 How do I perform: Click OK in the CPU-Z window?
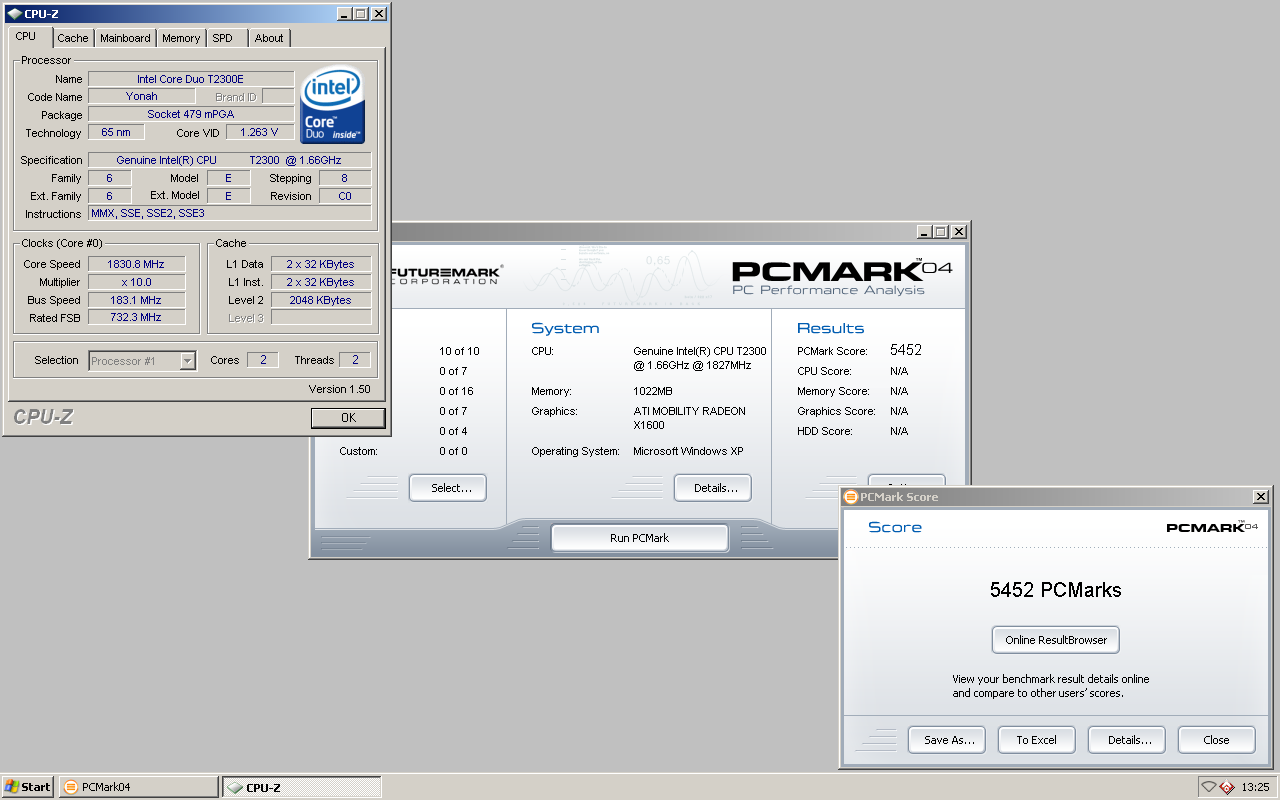pos(348,418)
